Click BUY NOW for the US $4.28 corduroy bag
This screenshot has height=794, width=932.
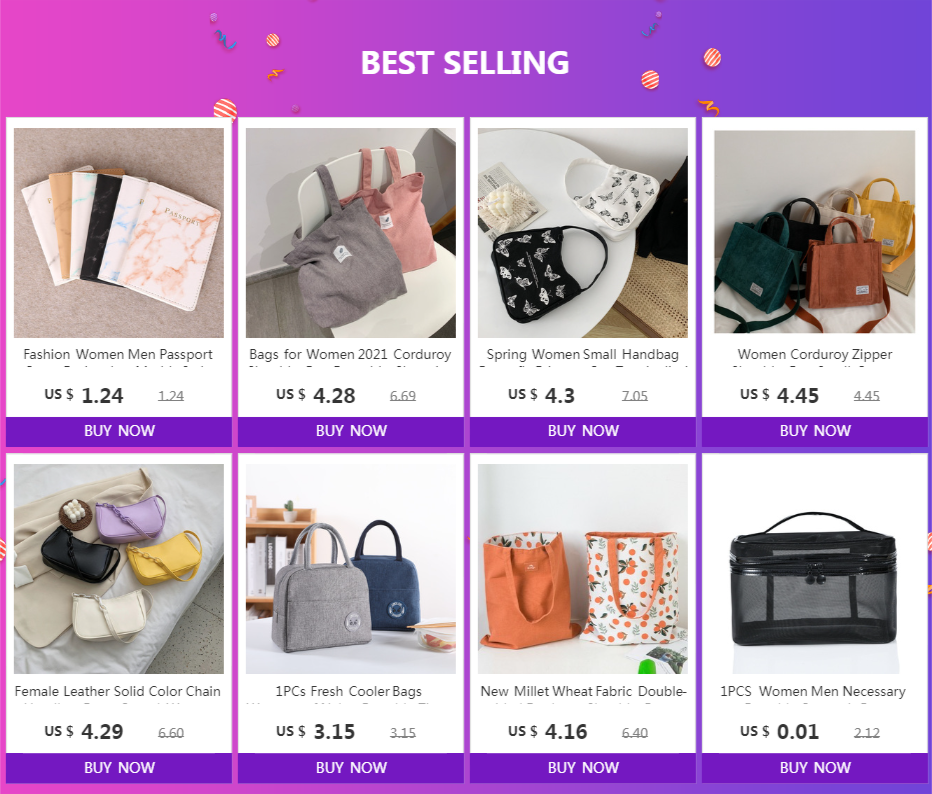pyautogui.click(x=351, y=431)
